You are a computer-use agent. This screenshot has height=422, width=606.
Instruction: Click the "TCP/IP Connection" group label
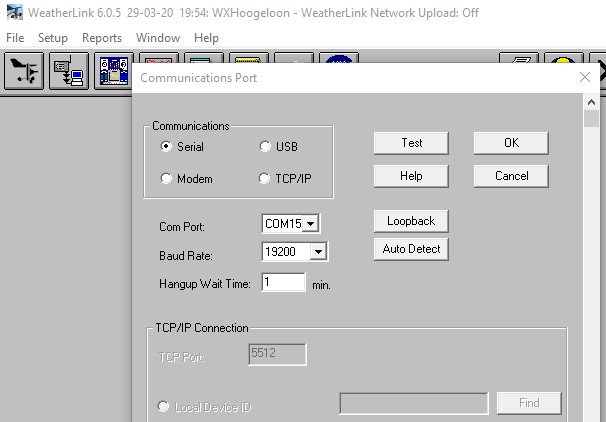click(202, 328)
